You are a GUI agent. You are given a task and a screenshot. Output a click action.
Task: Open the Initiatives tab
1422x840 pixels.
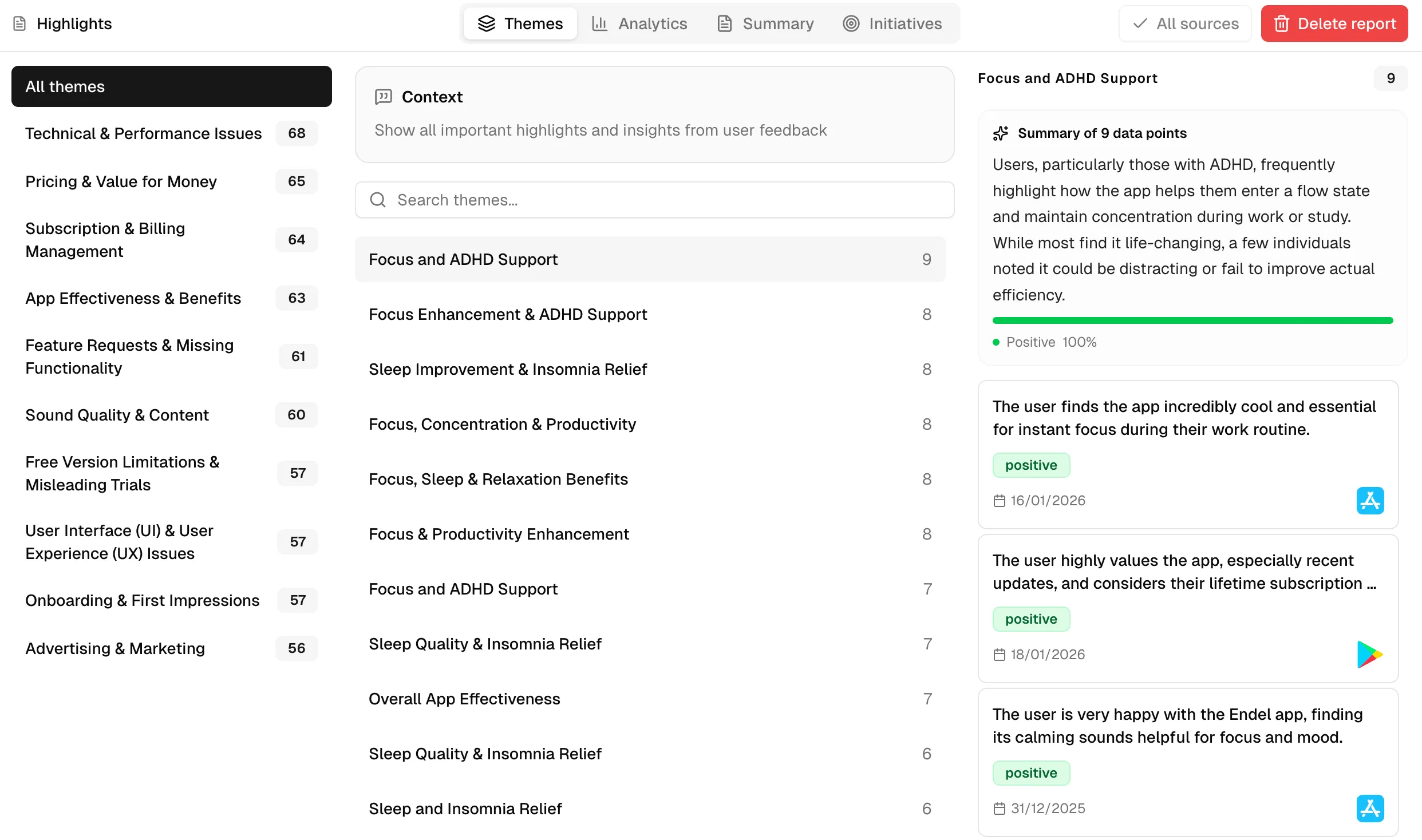pyautogui.click(x=892, y=23)
